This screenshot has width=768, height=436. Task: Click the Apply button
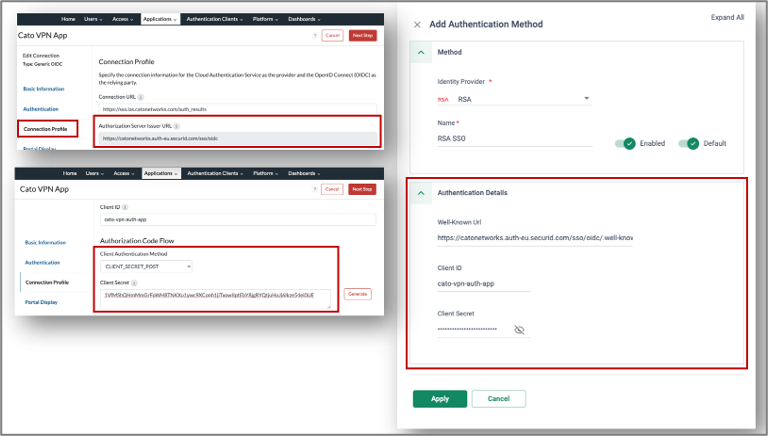pyautogui.click(x=440, y=399)
